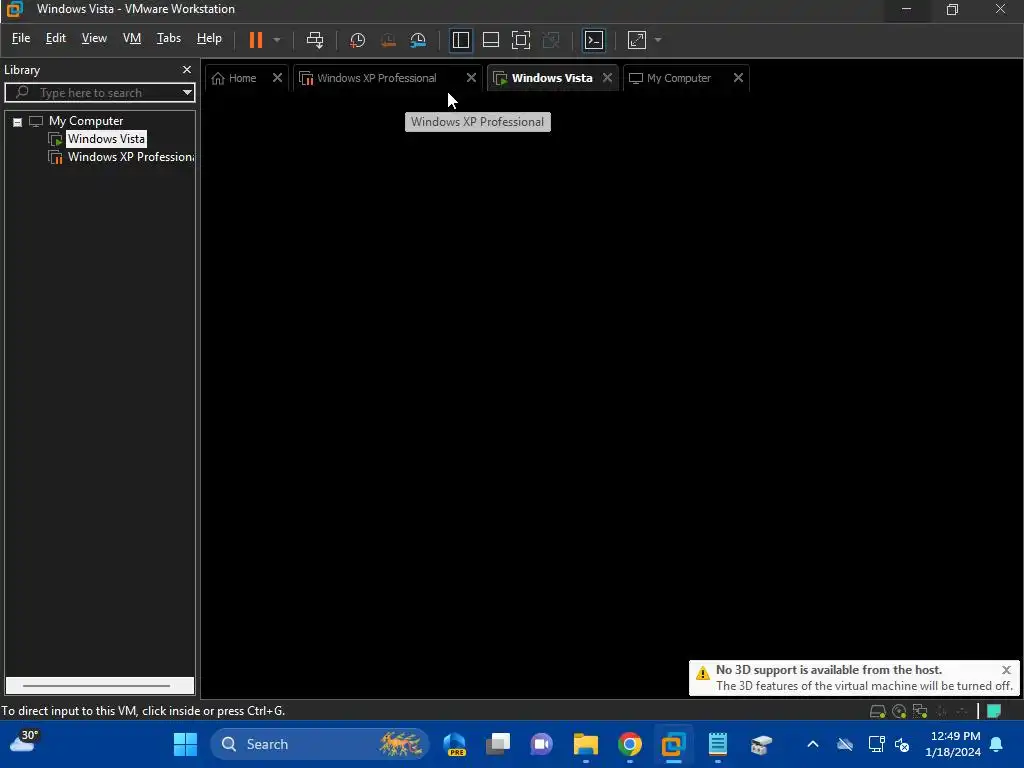Show hidden system tray icons
Screen dimensions: 1024x768
click(x=813, y=744)
